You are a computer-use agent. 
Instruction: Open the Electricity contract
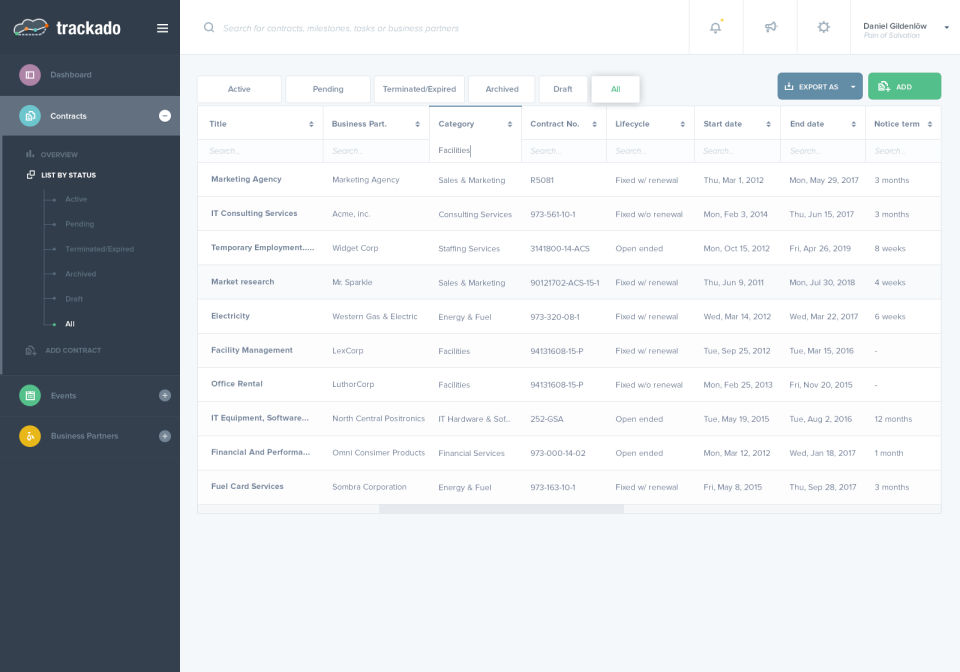coord(230,316)
